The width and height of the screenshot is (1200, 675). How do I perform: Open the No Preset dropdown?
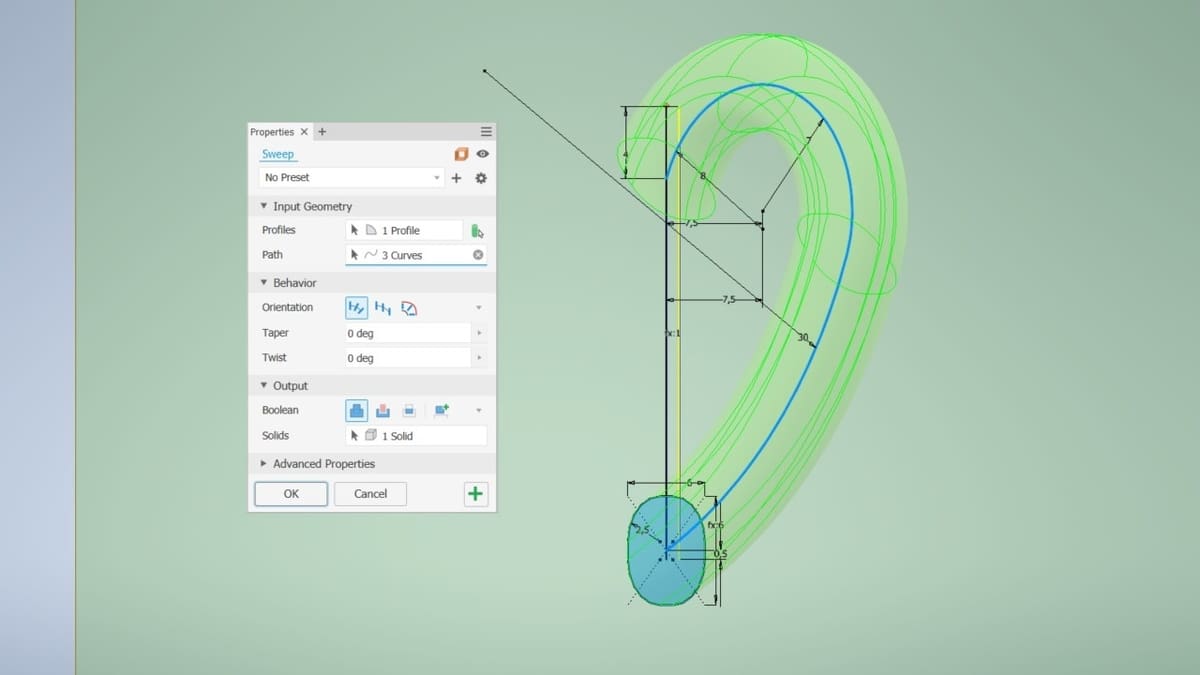[437, 177]
